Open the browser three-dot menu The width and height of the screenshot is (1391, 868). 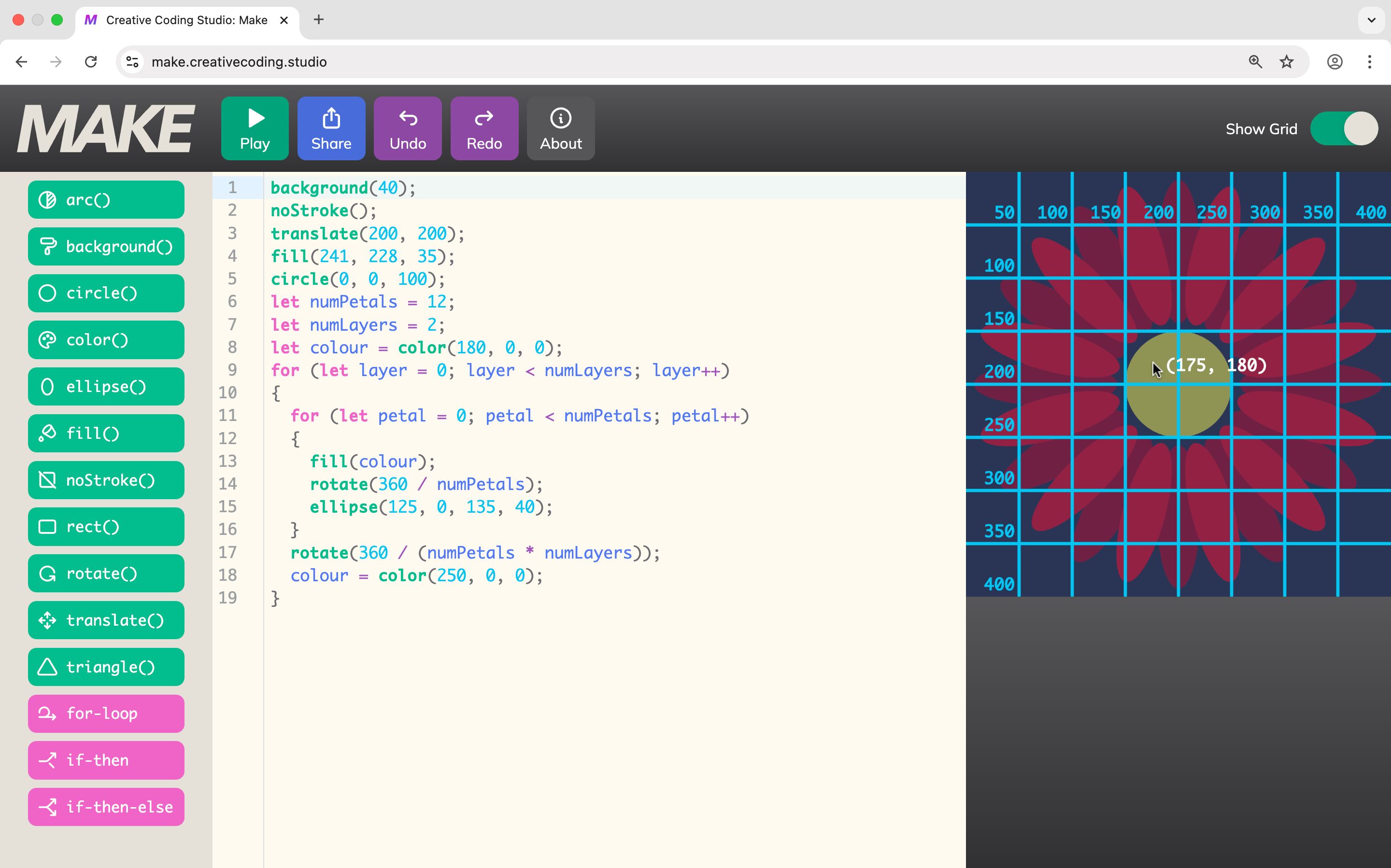pyautogui.click(x=1369, y=62)
